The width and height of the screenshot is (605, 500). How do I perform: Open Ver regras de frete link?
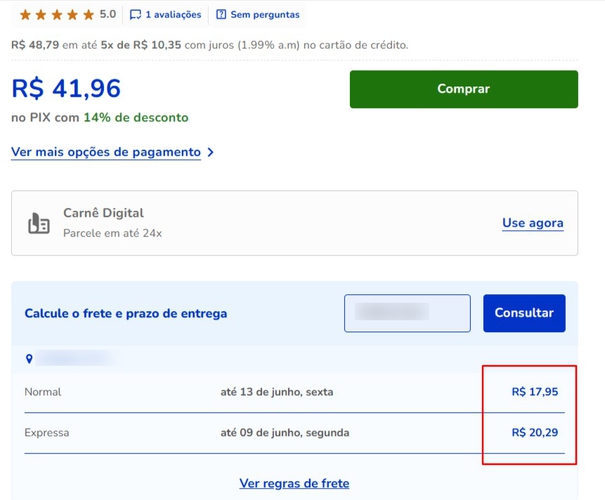(x=294, y=483)
